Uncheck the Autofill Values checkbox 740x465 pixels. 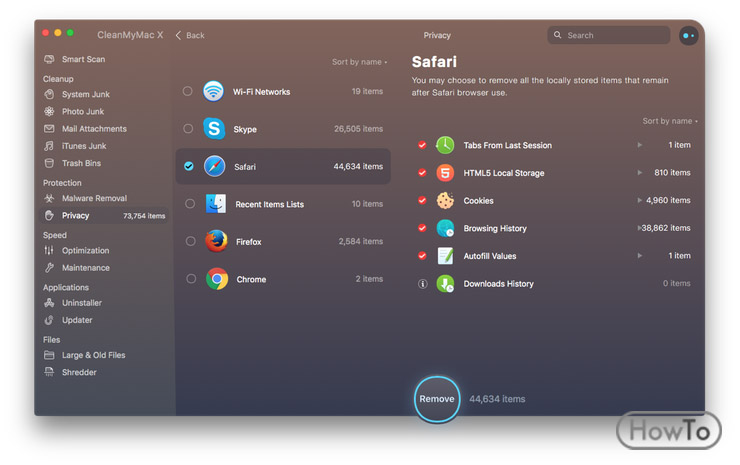(422, 256)
